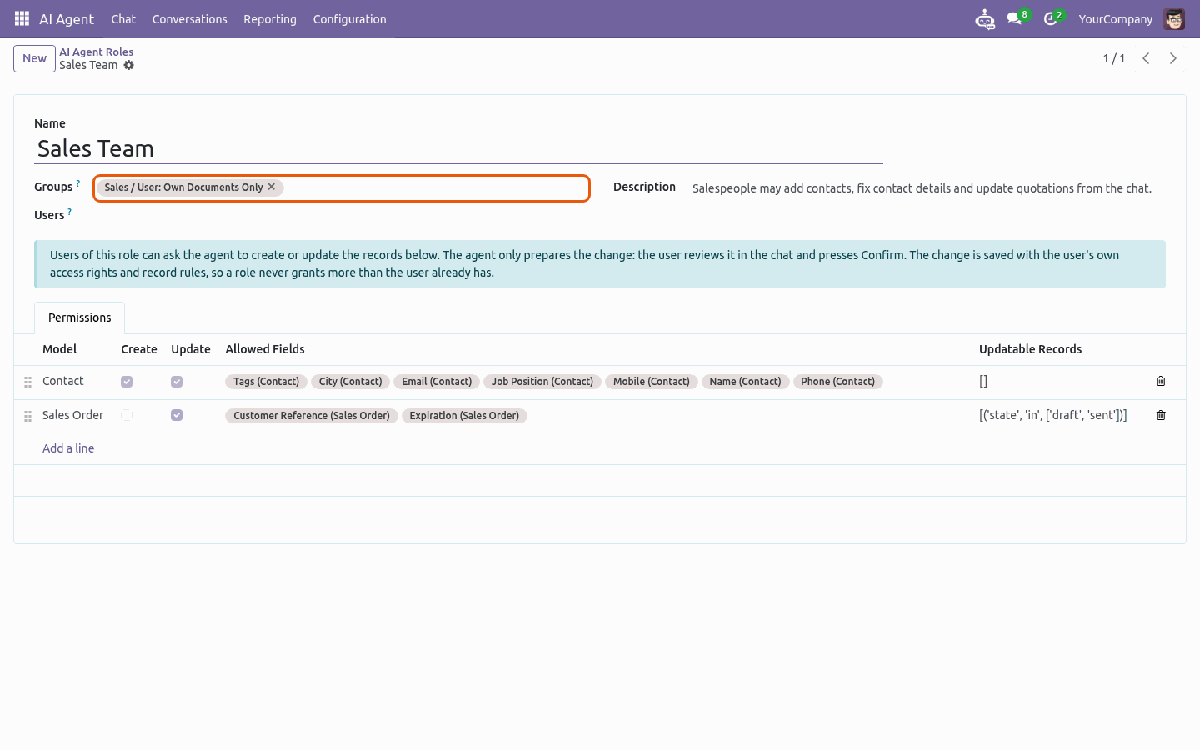Click the City (Contact) field tag

pyautogui.click(x=350, y=382)
